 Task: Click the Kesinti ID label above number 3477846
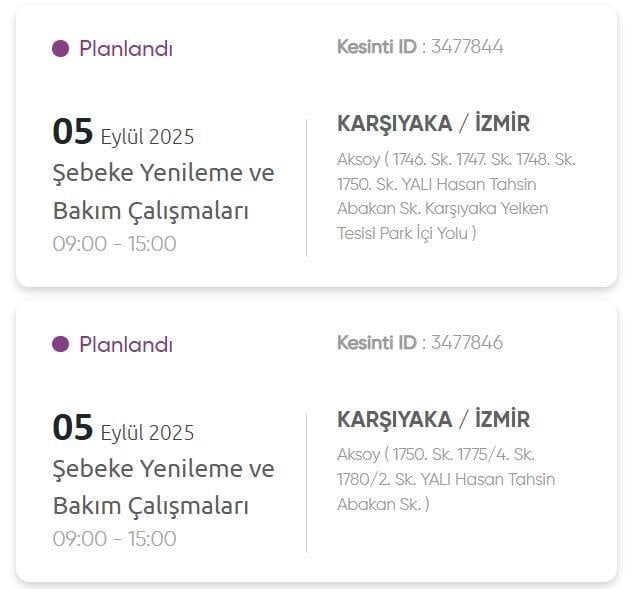377,343
